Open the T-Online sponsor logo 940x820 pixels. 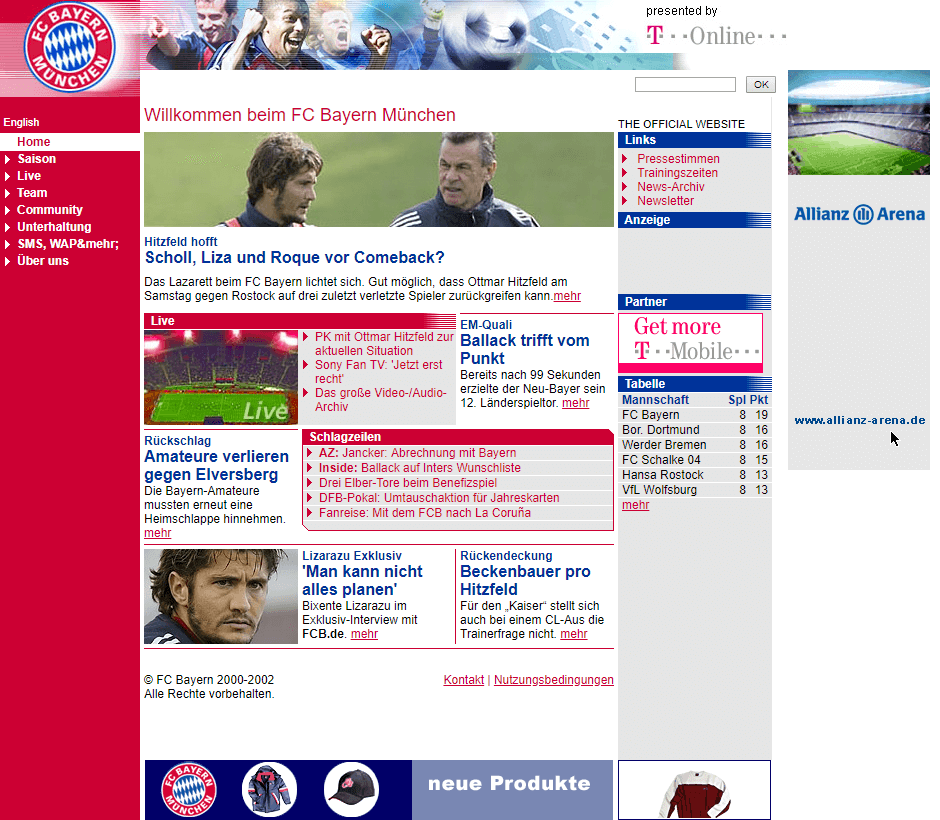[716, 36]
